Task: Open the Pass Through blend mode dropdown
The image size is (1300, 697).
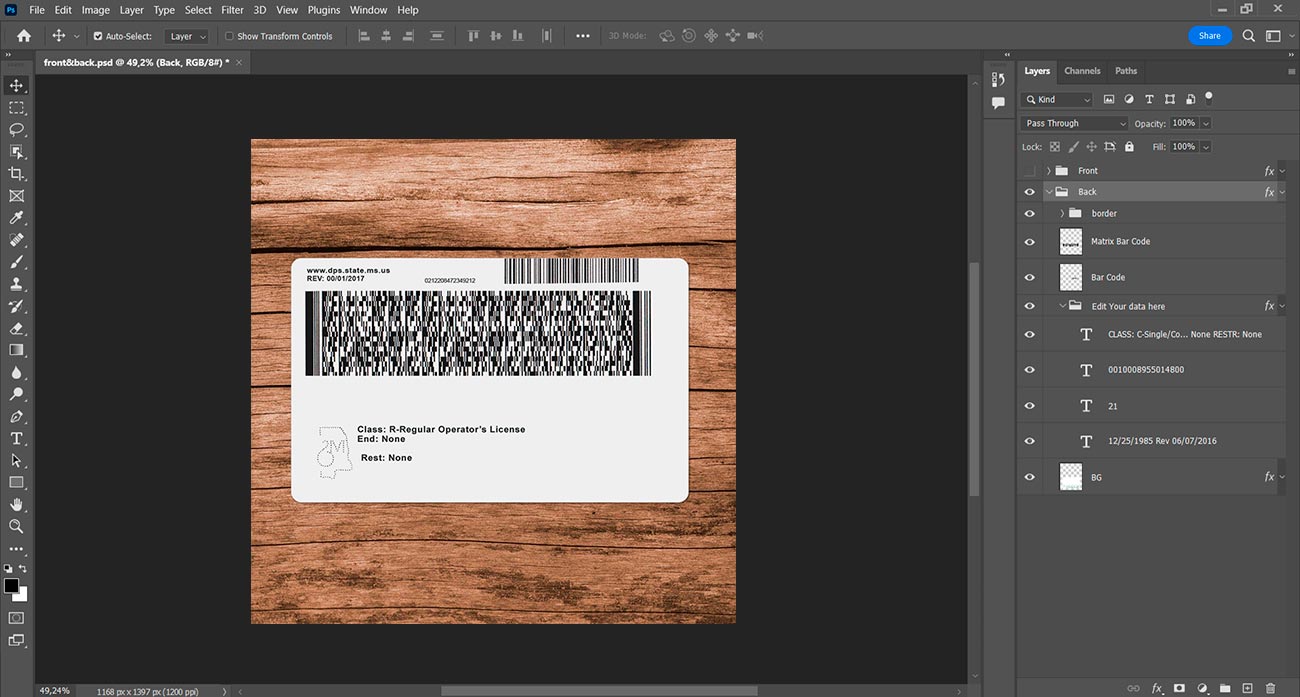Action: [x=1074, y=123]
